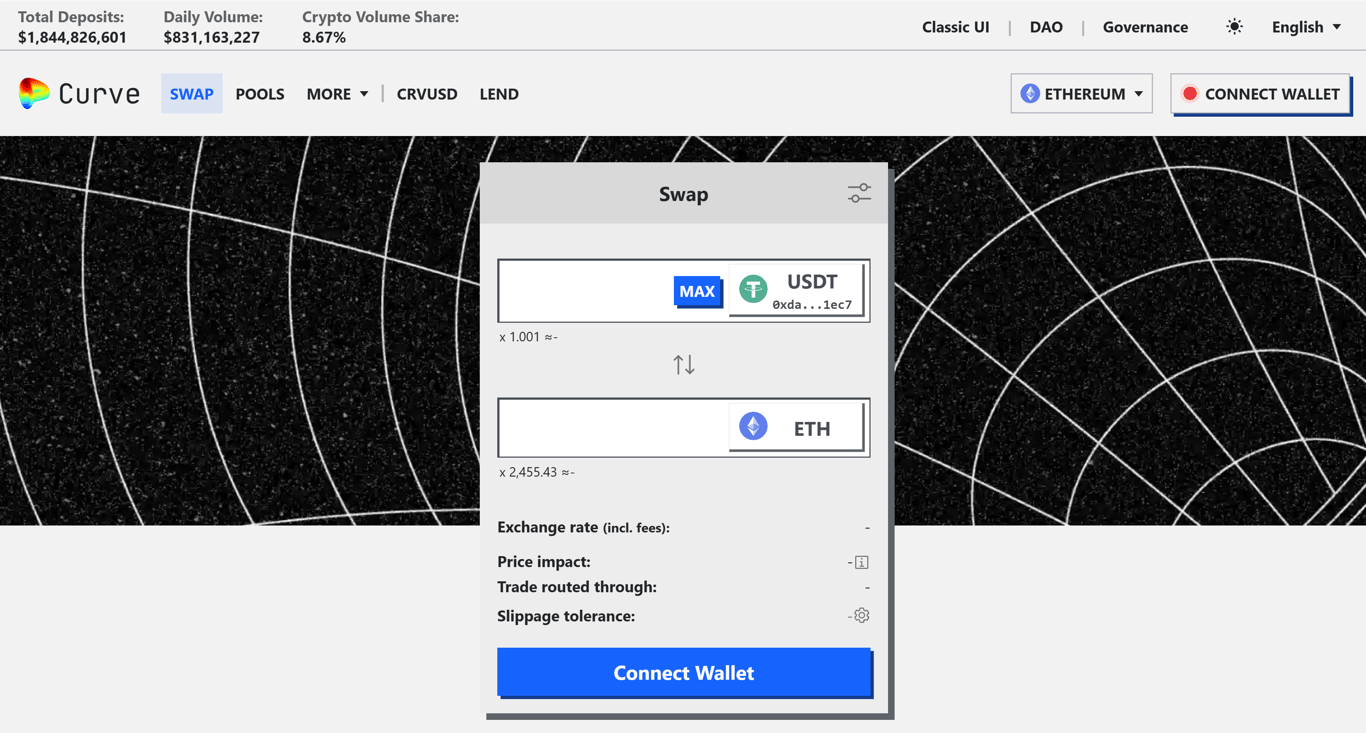Screen dimensions: 1366x733
Task: Focus the USDT amount input field
Action: point(587,291)
